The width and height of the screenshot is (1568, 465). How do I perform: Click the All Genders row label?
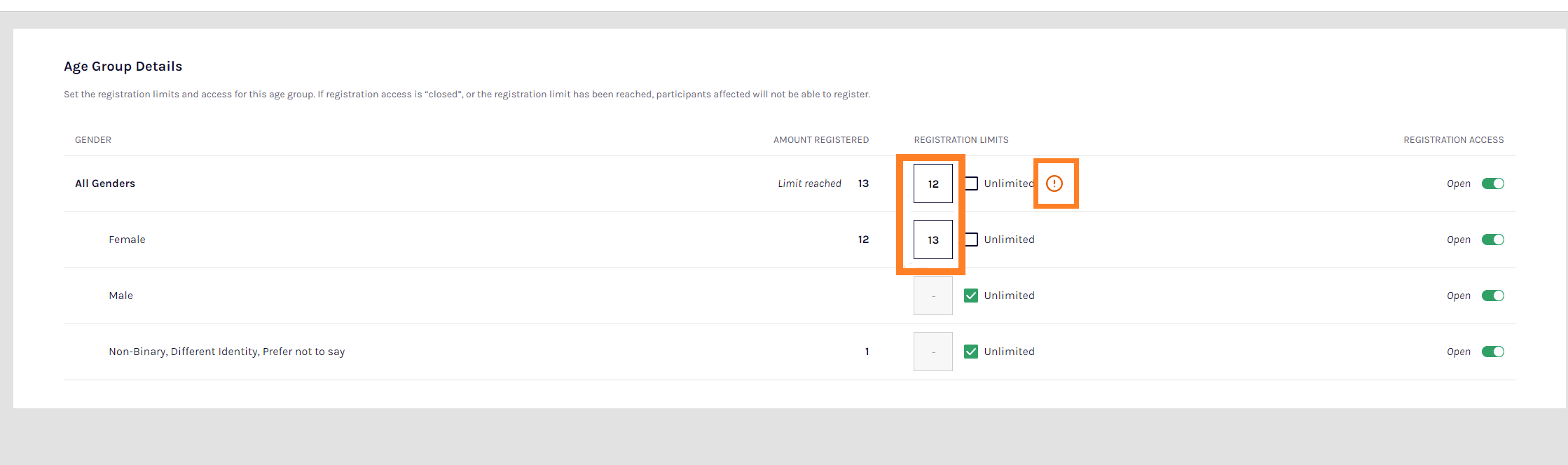[x=105, y=183]
